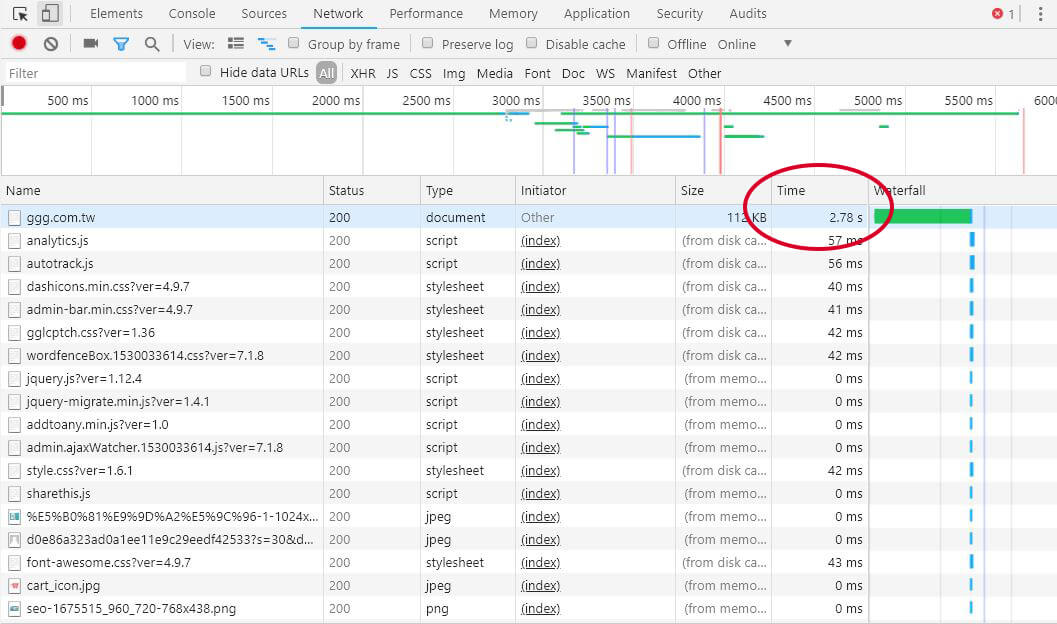Filter requests by Doc
Viewport: 1057px width, 624px height.
(573, 73)
